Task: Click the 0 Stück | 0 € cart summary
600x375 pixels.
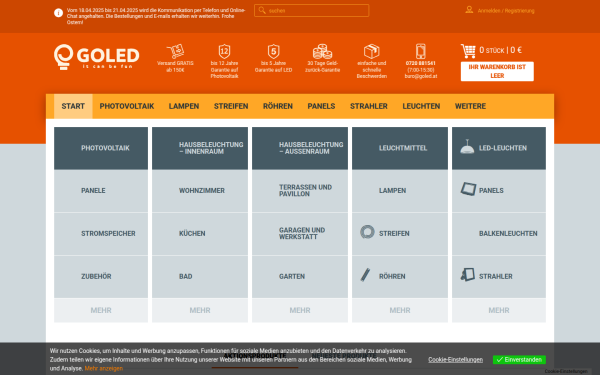Action: tap(500, 50)
